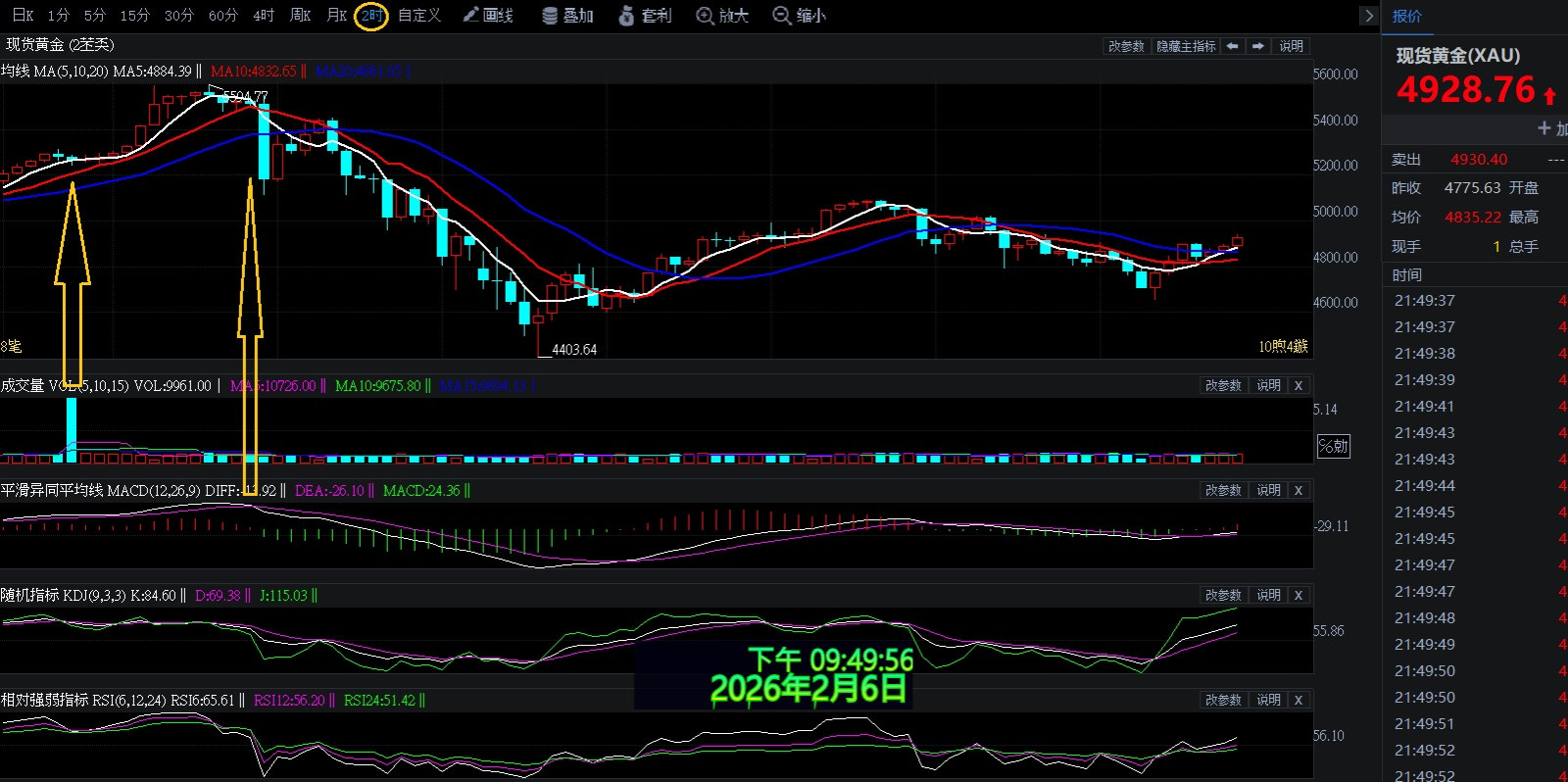Zoom in with the 放大 magnifier
1568x782 pixels.
click(722, 16)
